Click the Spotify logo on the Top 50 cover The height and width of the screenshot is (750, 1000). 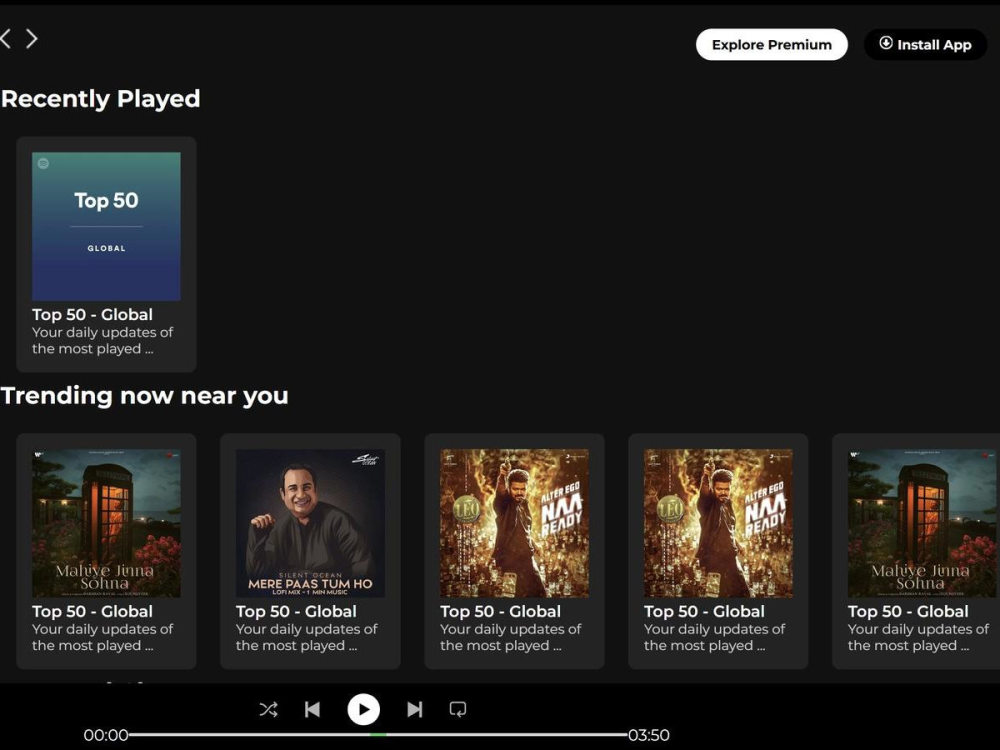[43, 164]
